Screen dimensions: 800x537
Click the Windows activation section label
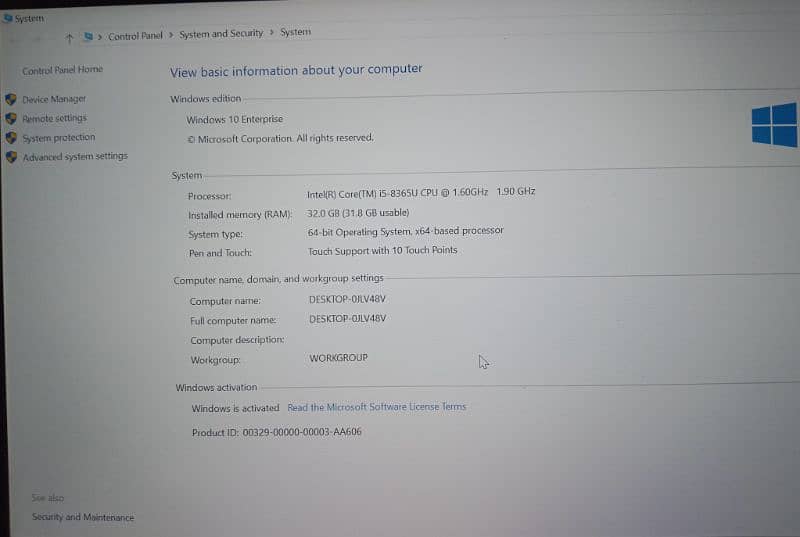click(x=216, y=388)
